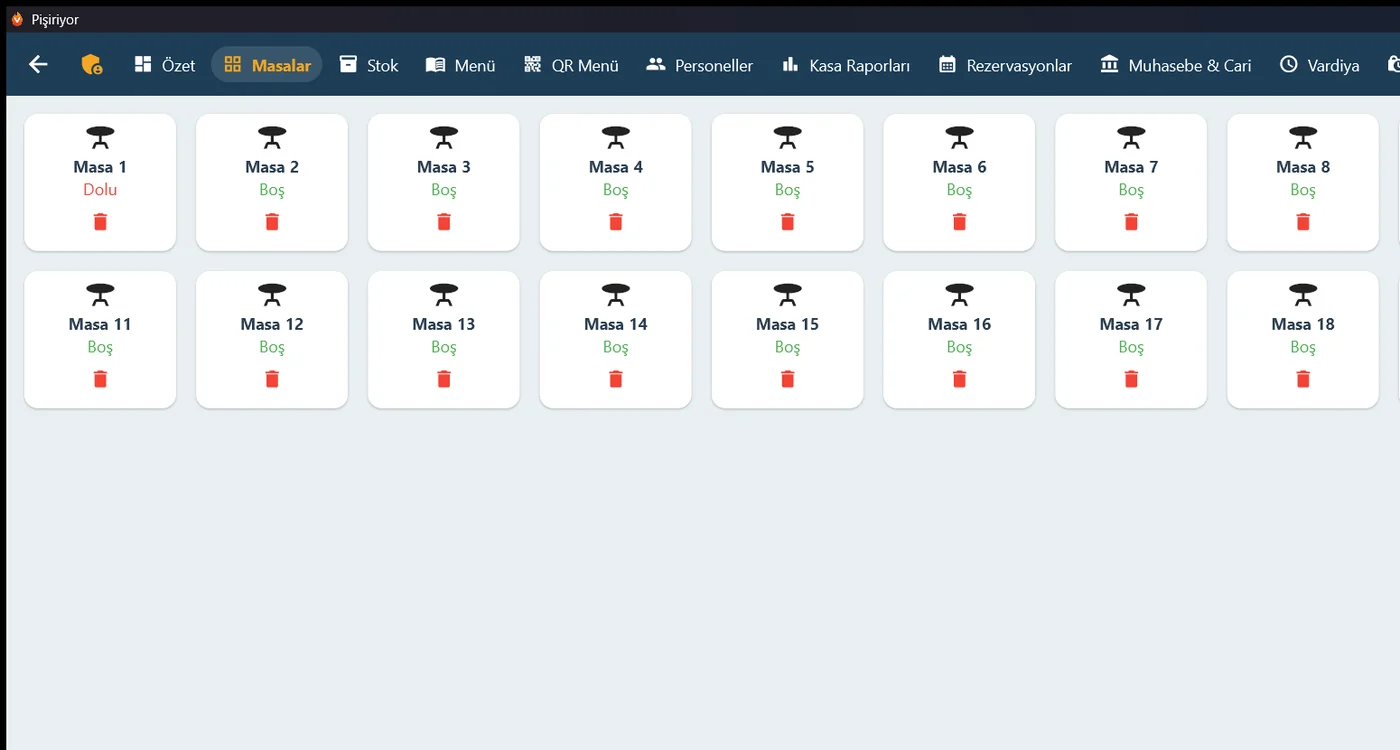This screenshot has width=1400, height=750.
Task: Open the Personeller tab
Action: click(x=700, y=65)
